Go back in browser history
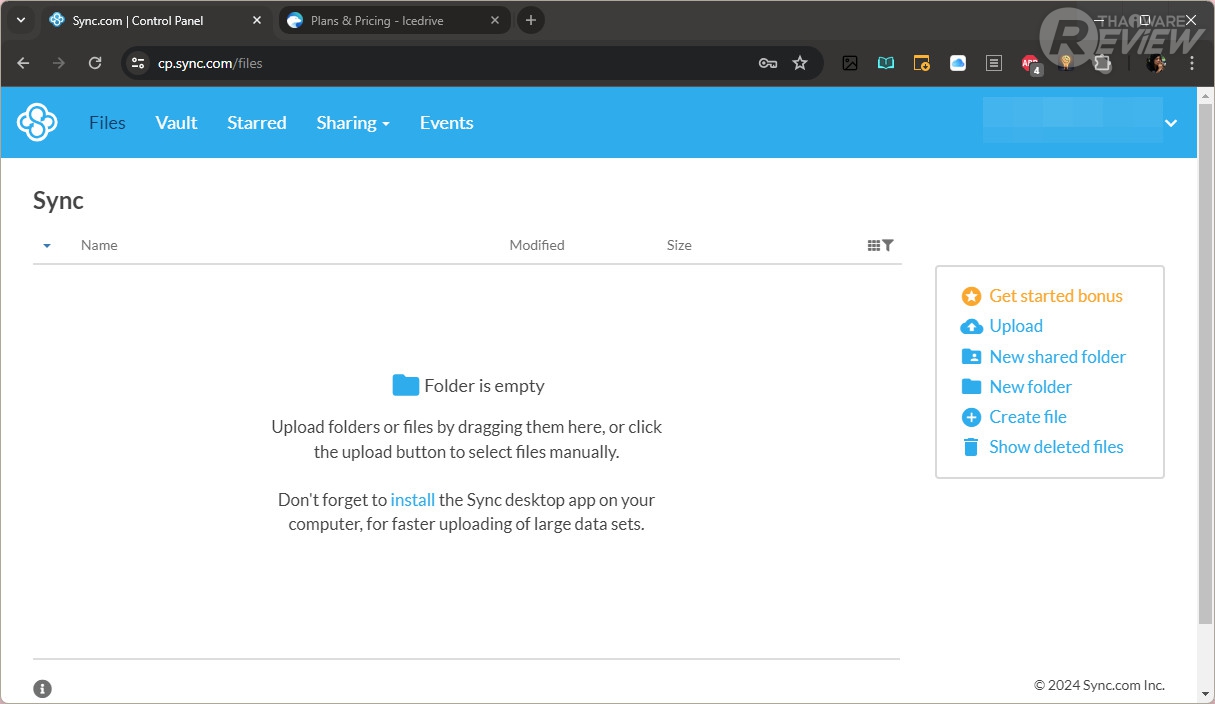 tap(24, 63)
